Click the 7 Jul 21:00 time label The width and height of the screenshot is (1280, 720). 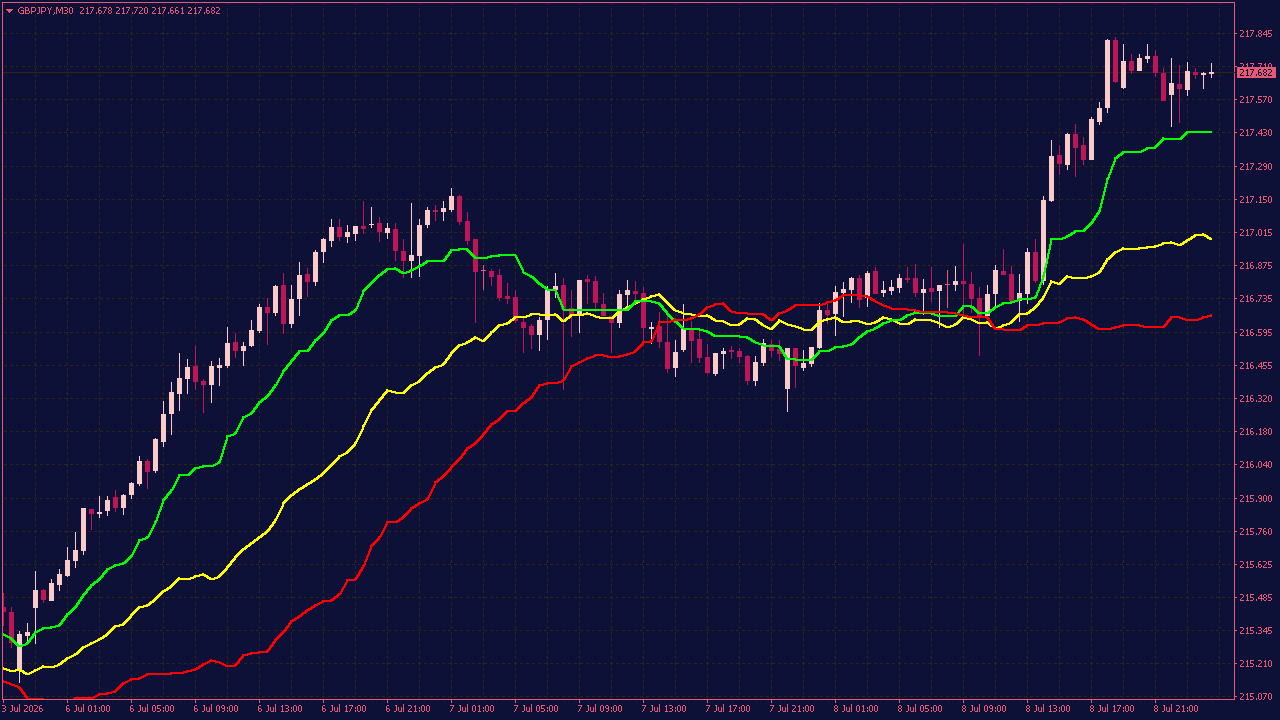[792, 709]
